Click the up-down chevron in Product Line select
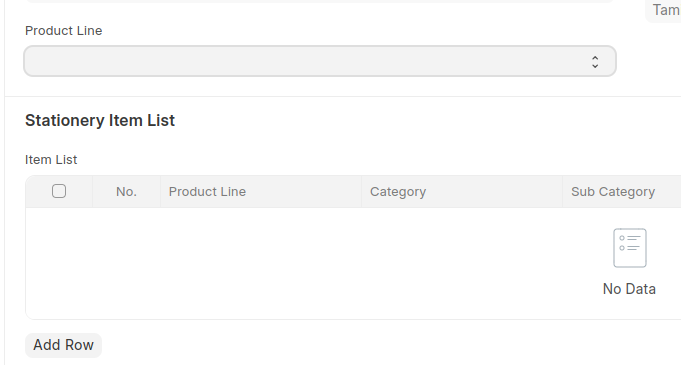This screenshot has height=365, width=681. coord(595,62)
